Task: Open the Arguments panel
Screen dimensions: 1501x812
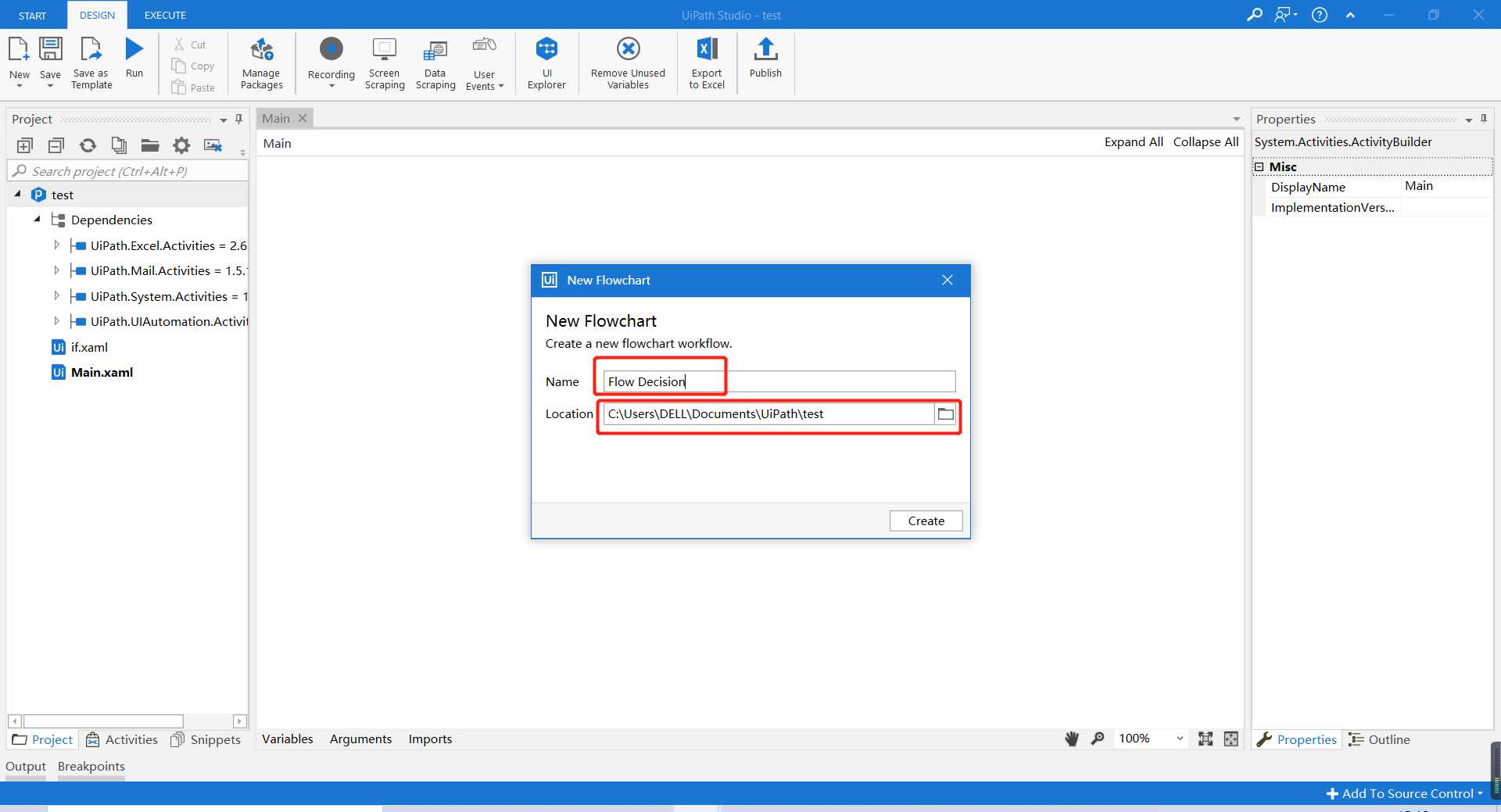Action: (x=360, y=739)
